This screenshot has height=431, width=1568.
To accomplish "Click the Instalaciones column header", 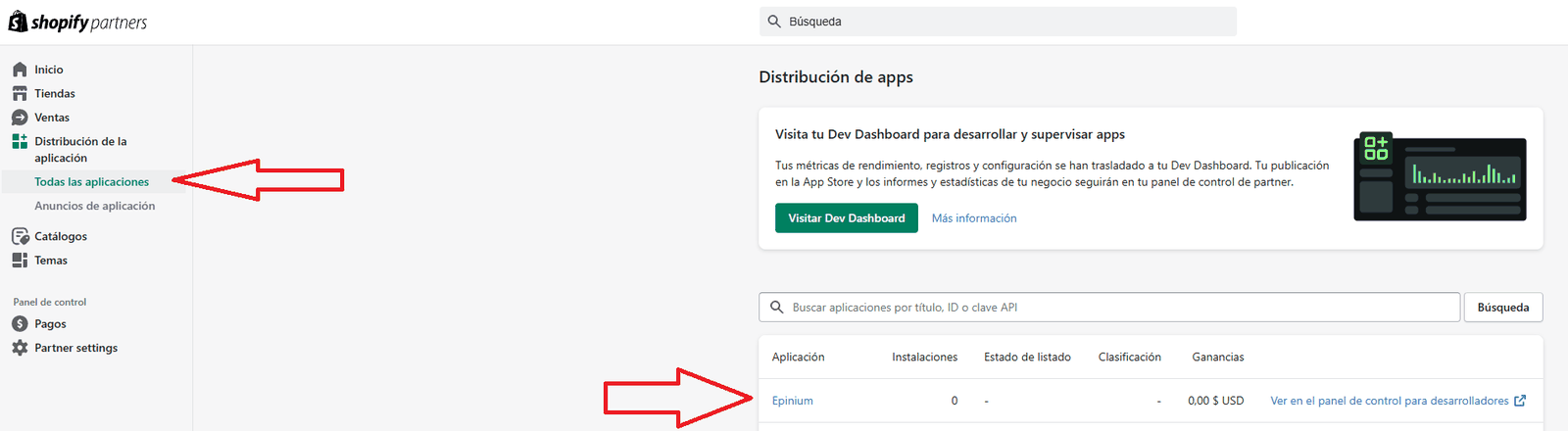I will coord(925,358).
